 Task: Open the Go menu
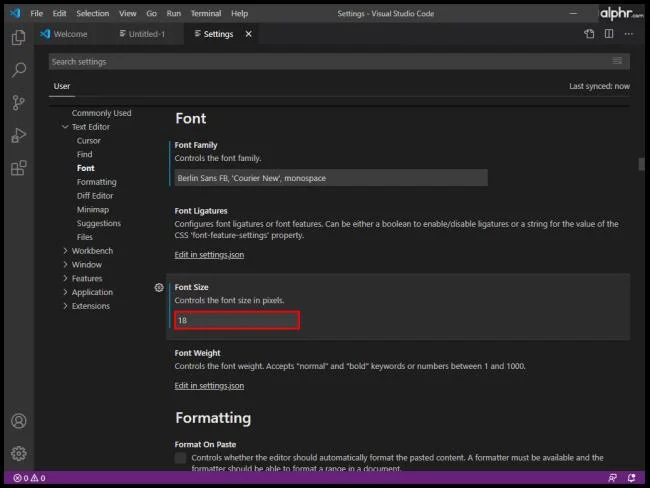[x=151, y=13]
